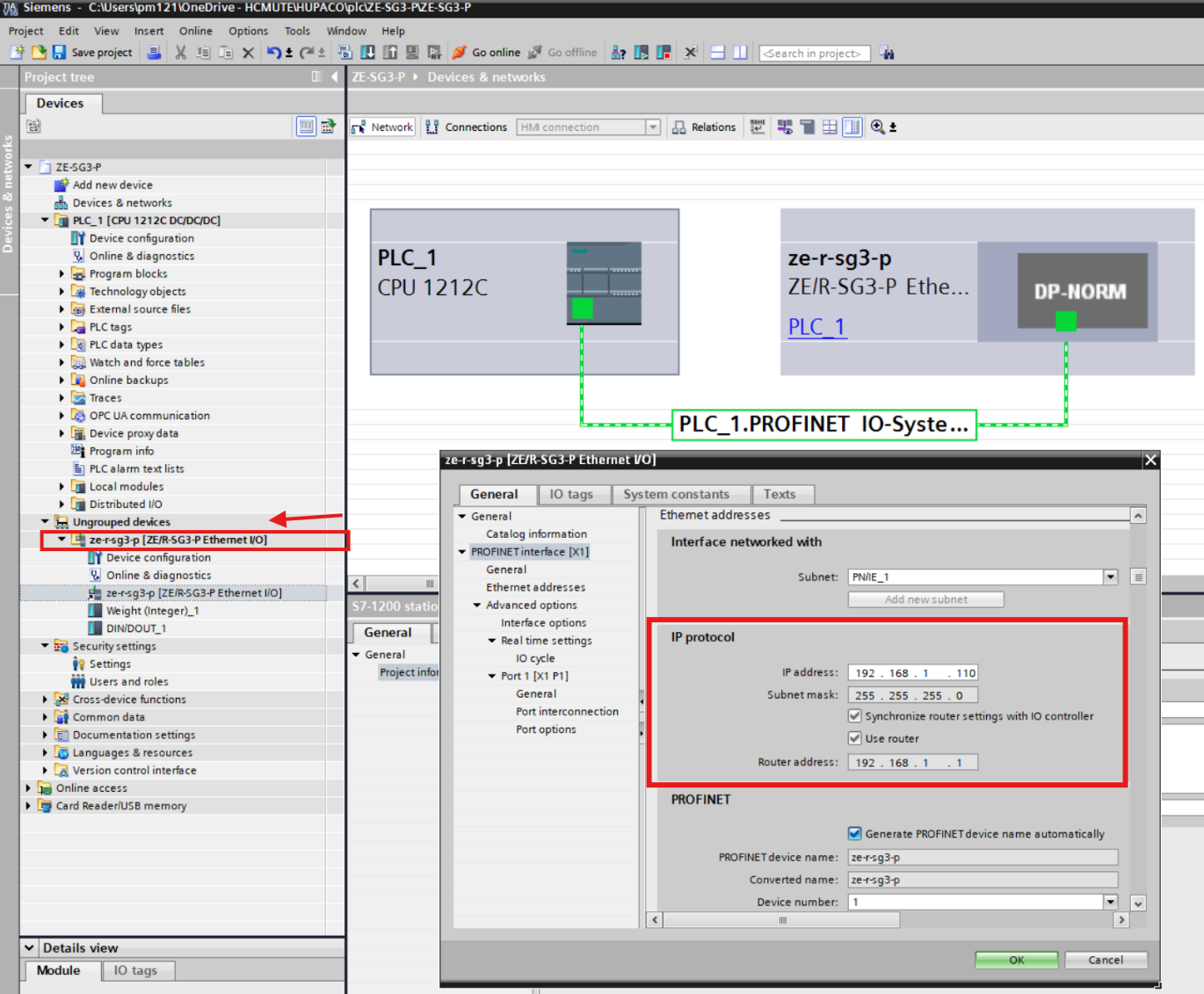Click the Cut scissors icon

coord(181,53)
